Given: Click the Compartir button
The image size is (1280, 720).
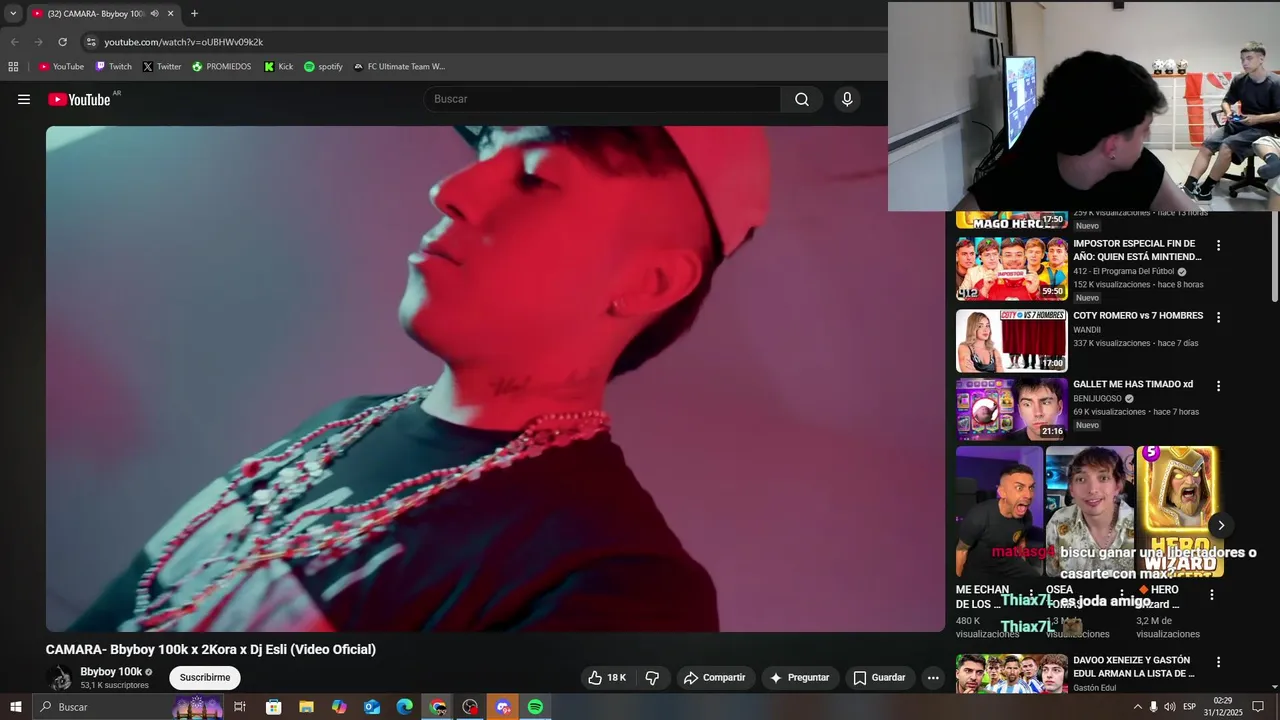Looking at the screenshot, I should click(714, 678).
